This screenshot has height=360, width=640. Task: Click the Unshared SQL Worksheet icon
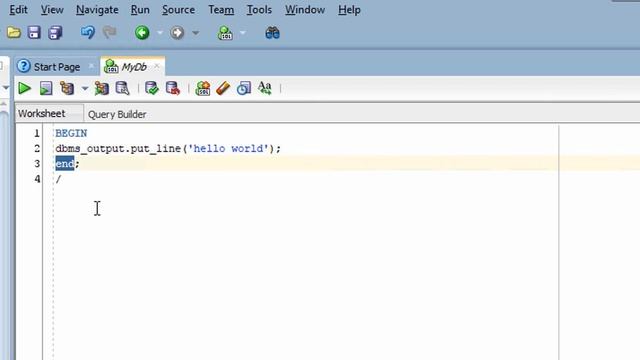pos(202,88)
